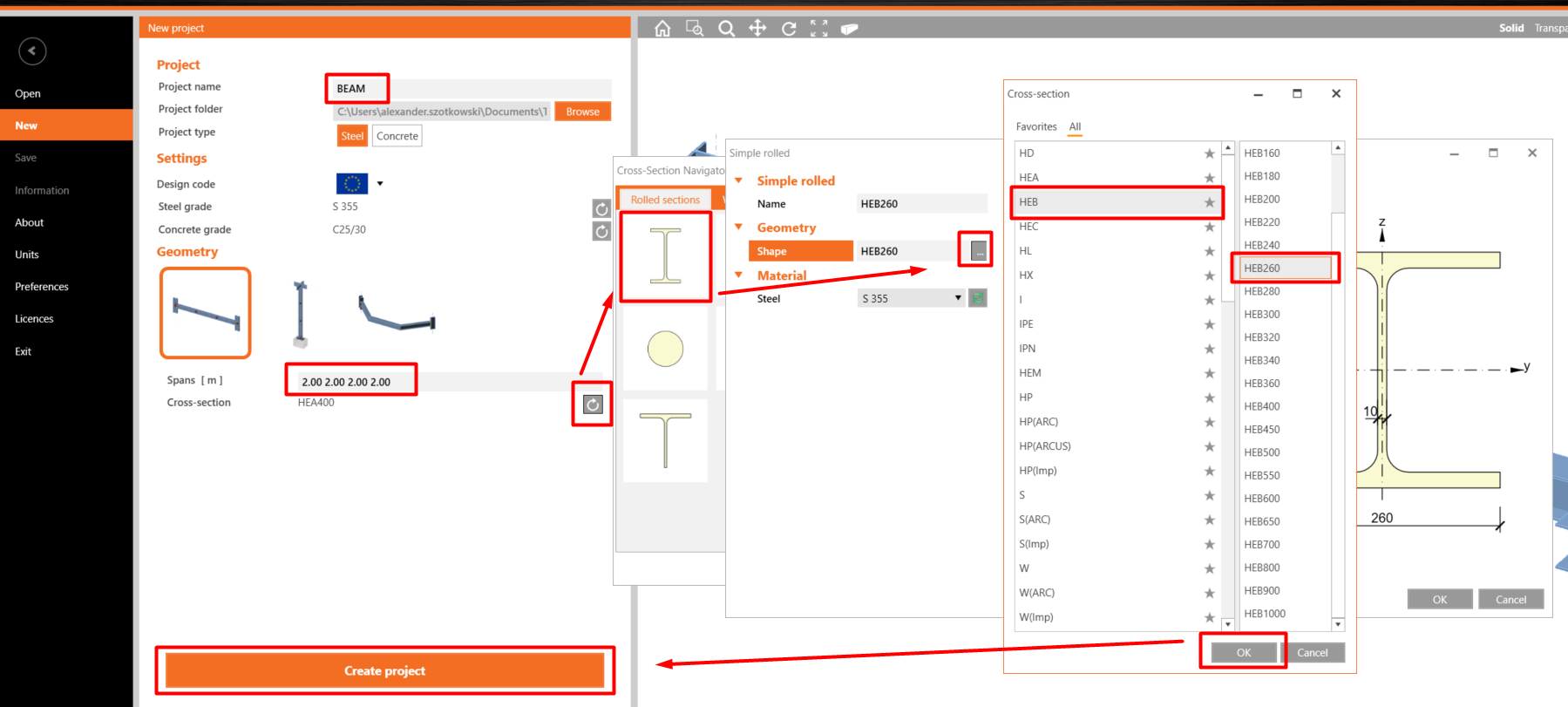Click the cross-section refresh icon beside HEA400
1568x707 pixels.
click(x=593, y=404)
